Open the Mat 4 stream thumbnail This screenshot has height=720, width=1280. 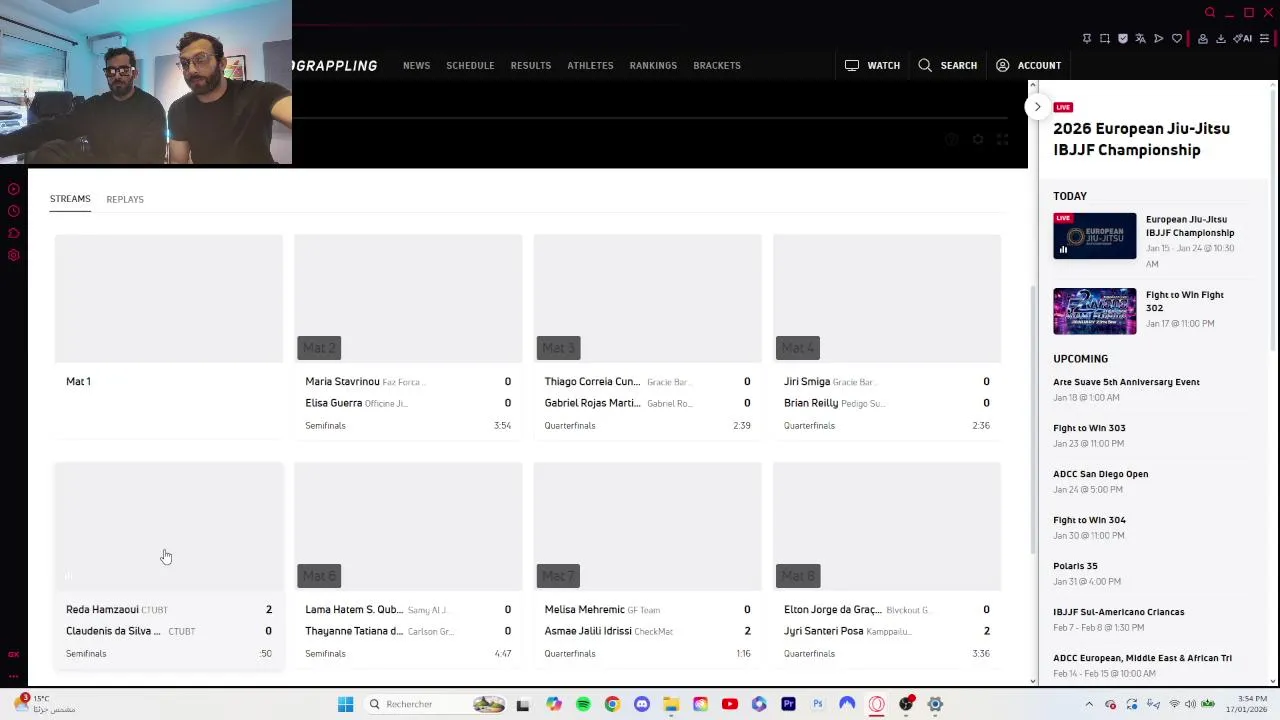[x=887, y=298]
